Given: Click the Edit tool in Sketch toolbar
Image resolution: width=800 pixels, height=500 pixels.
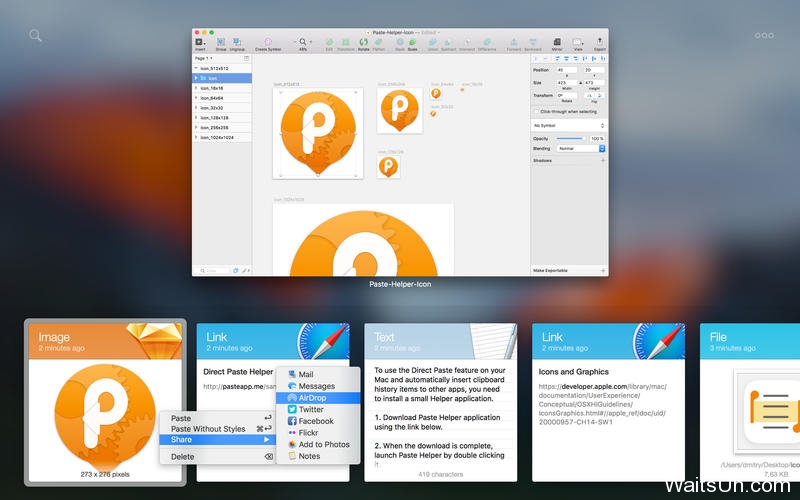Looking at the screenshot, I should [329, 42].
